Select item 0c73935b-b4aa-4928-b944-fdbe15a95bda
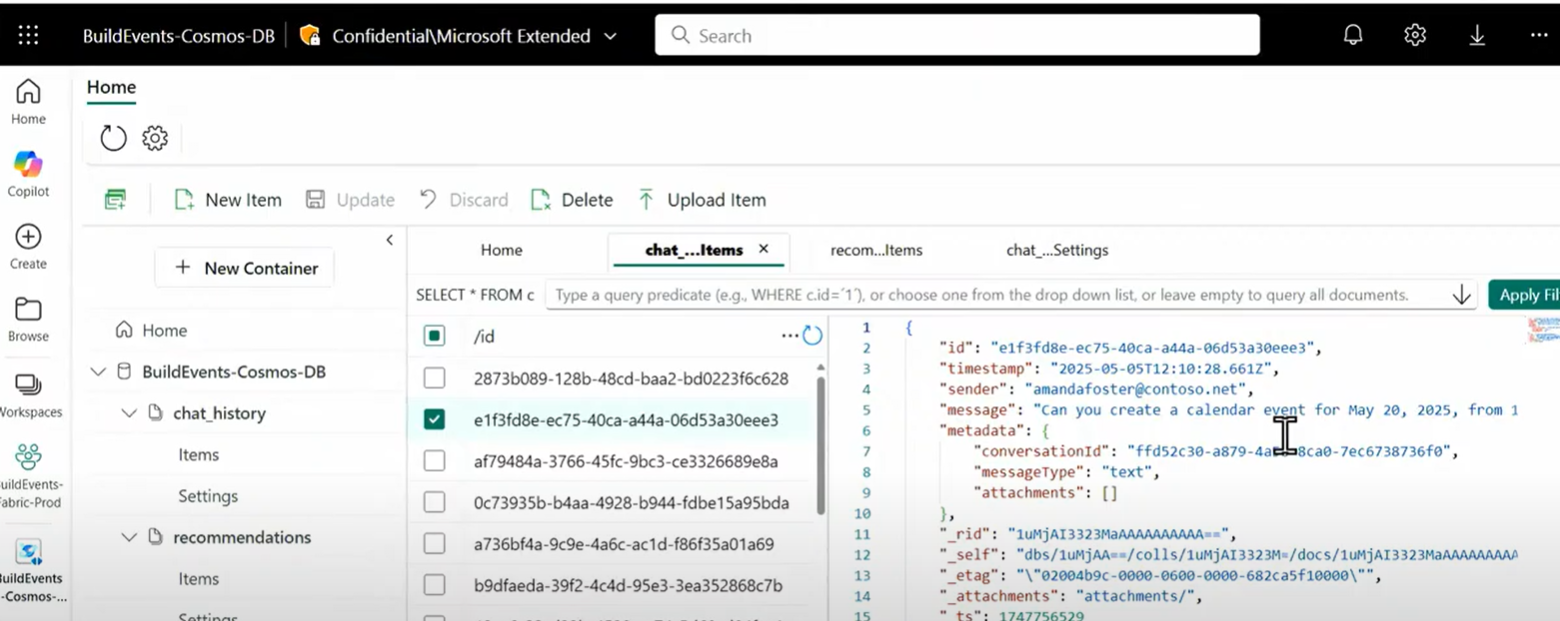 [631, 502]
